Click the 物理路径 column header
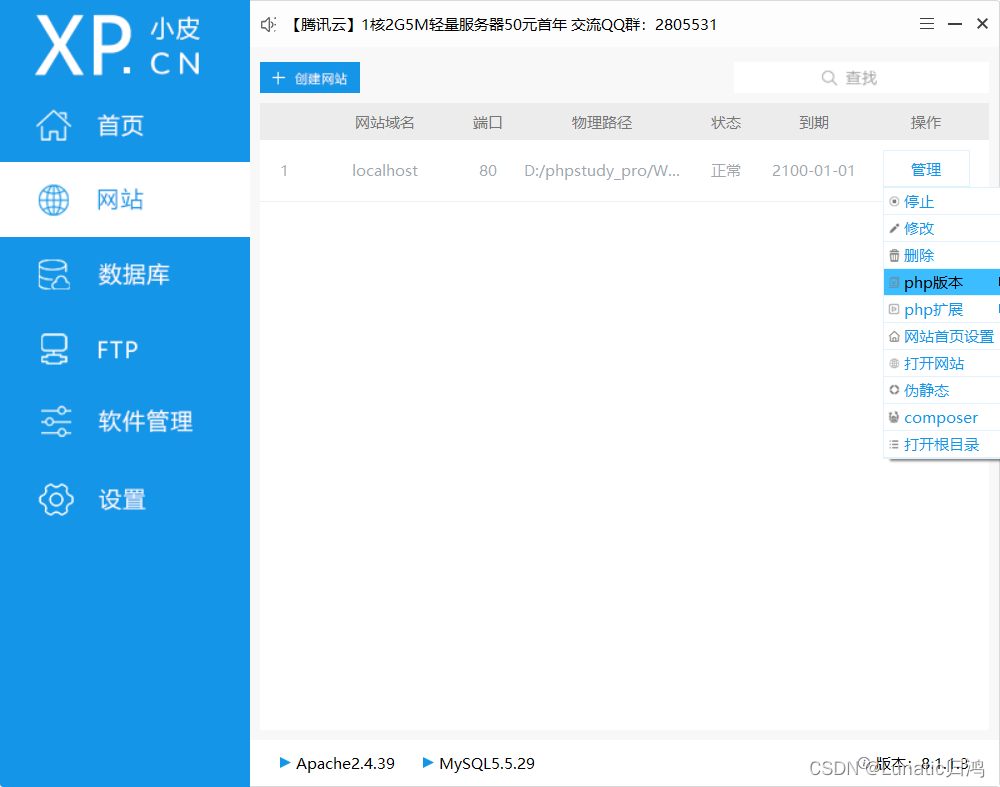1000x787 pixels. coord(601,122)
